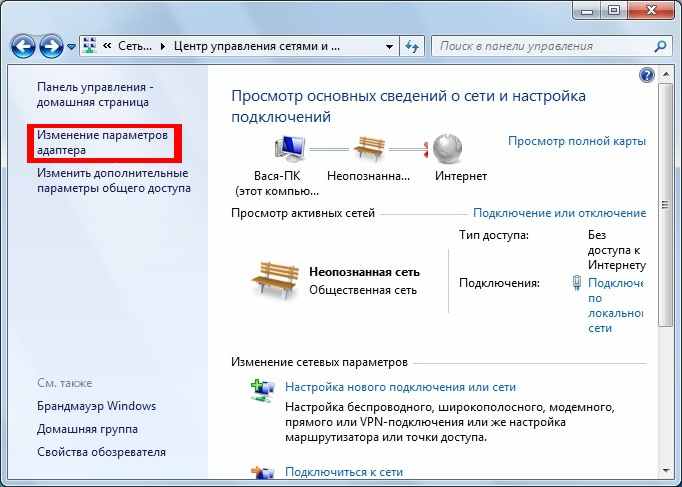
Task: Open 'Домашняя группа' link
Action: click(87, 429)
